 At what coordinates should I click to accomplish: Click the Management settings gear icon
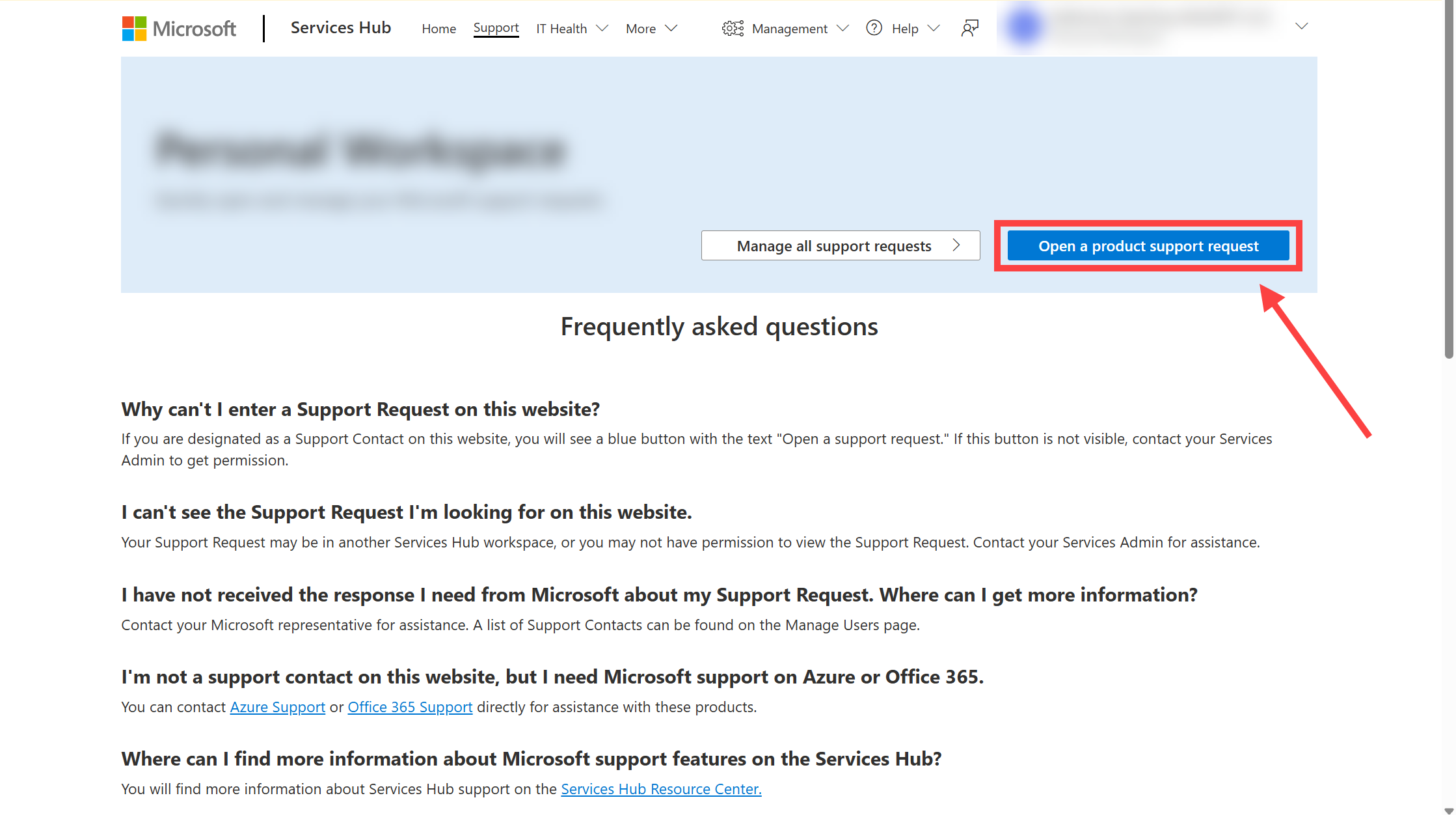pyautogui.click(x=732, y=28)
